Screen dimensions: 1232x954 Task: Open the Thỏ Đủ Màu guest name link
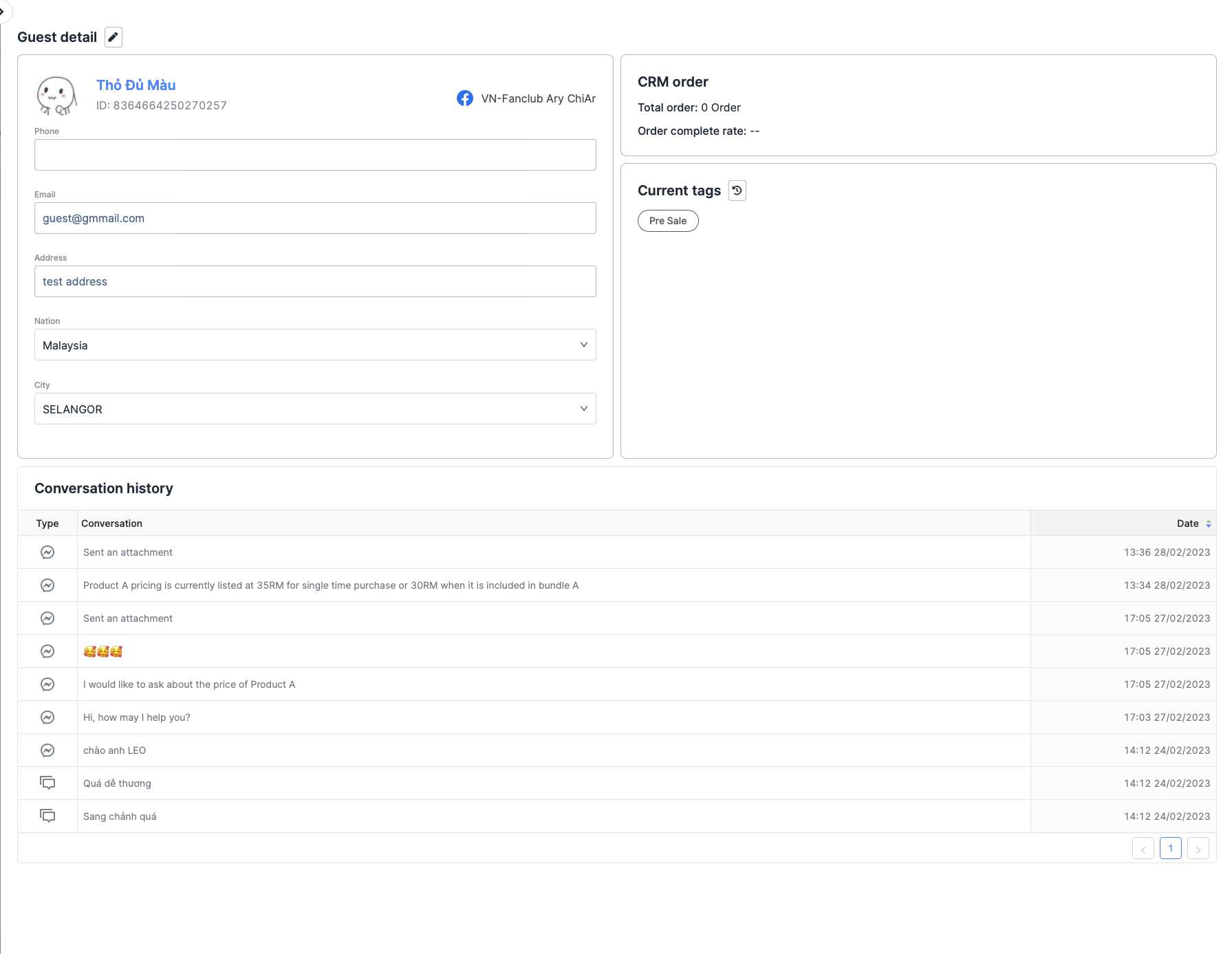tap(136, 85)
